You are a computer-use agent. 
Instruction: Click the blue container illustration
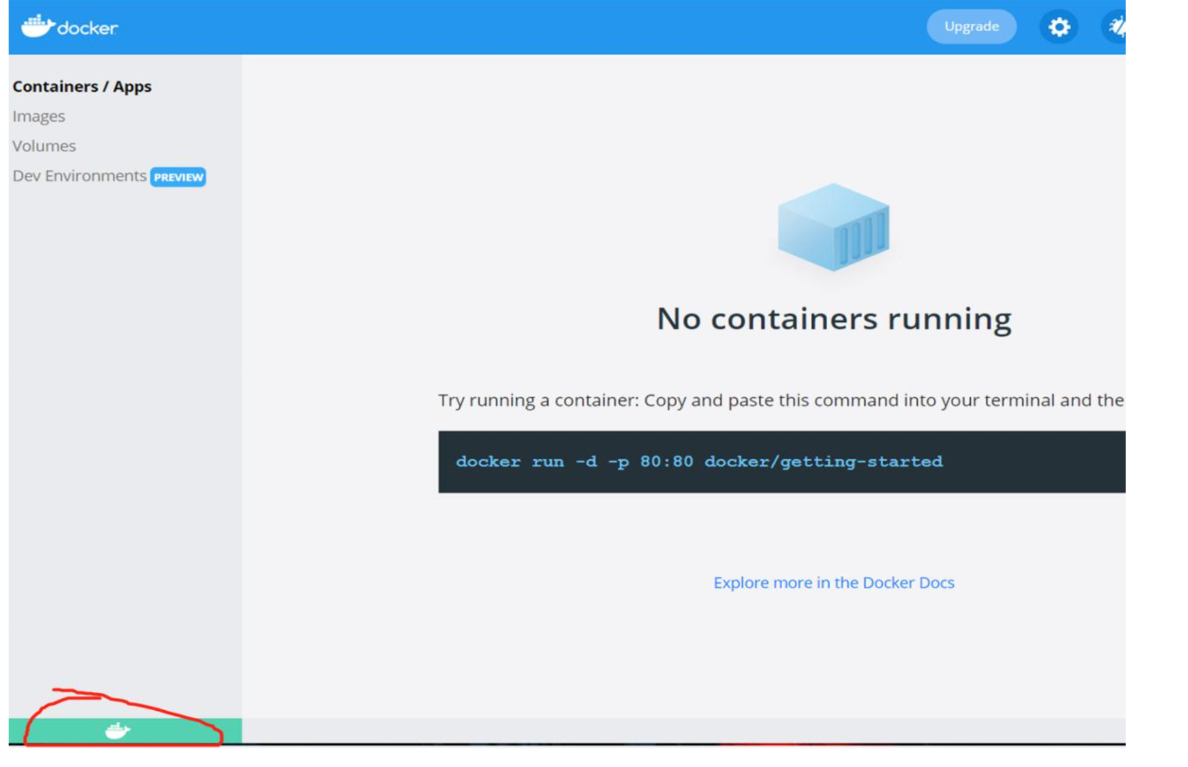[833, 227]
